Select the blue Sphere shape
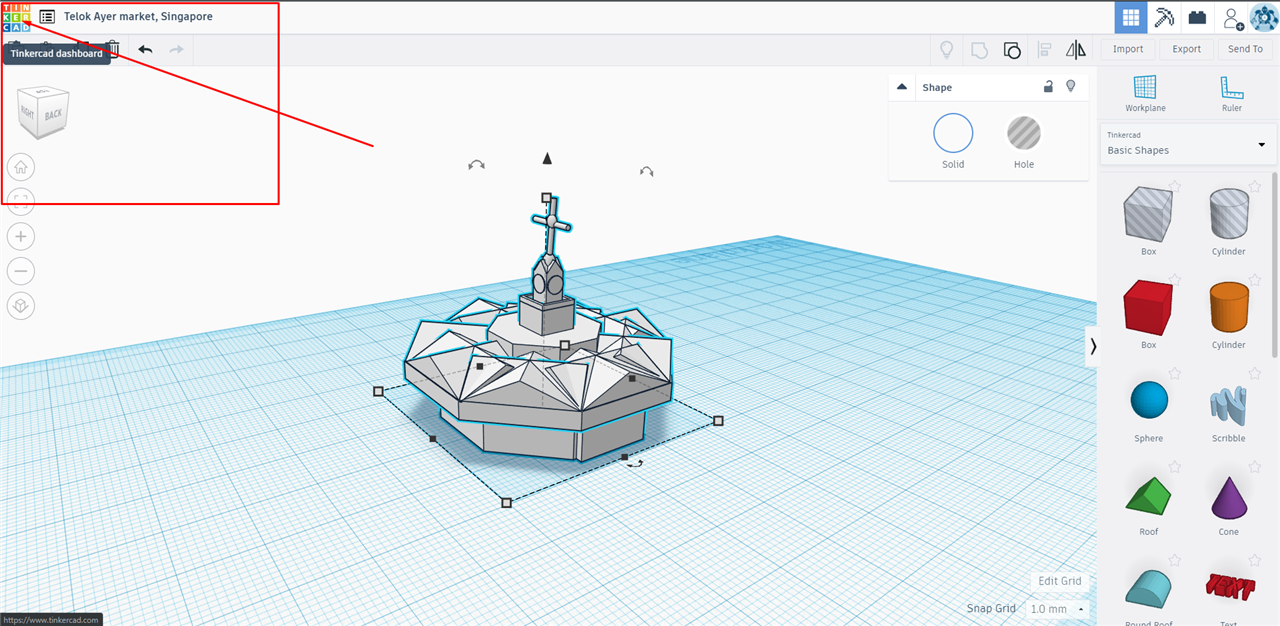This screenshot has height=626, width=1280. (1148, 400)
